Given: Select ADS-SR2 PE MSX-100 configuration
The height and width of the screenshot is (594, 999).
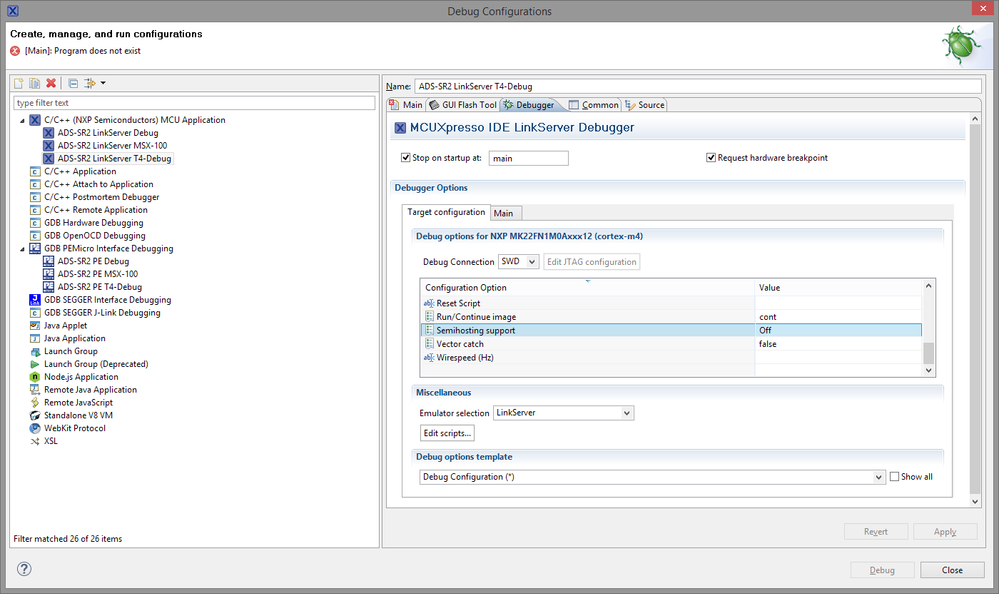Looking at the screenshot, I should [x=97, y=274].
